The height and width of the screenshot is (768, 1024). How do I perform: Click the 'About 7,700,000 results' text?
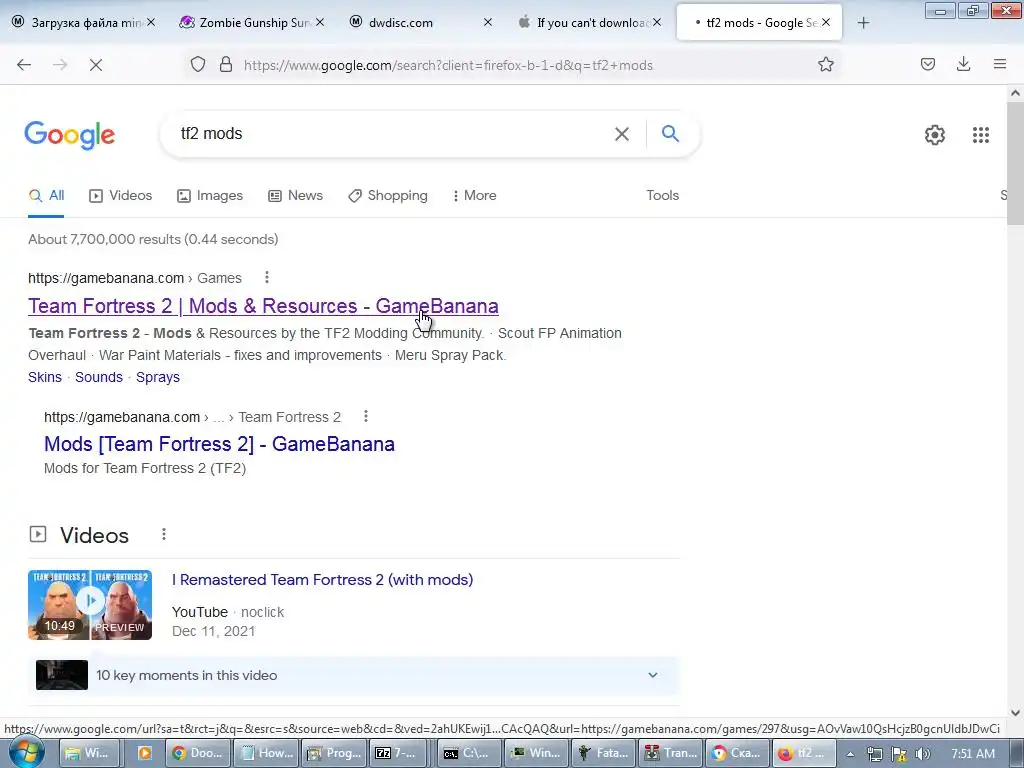pyautogui.click(x=153, y=239)
